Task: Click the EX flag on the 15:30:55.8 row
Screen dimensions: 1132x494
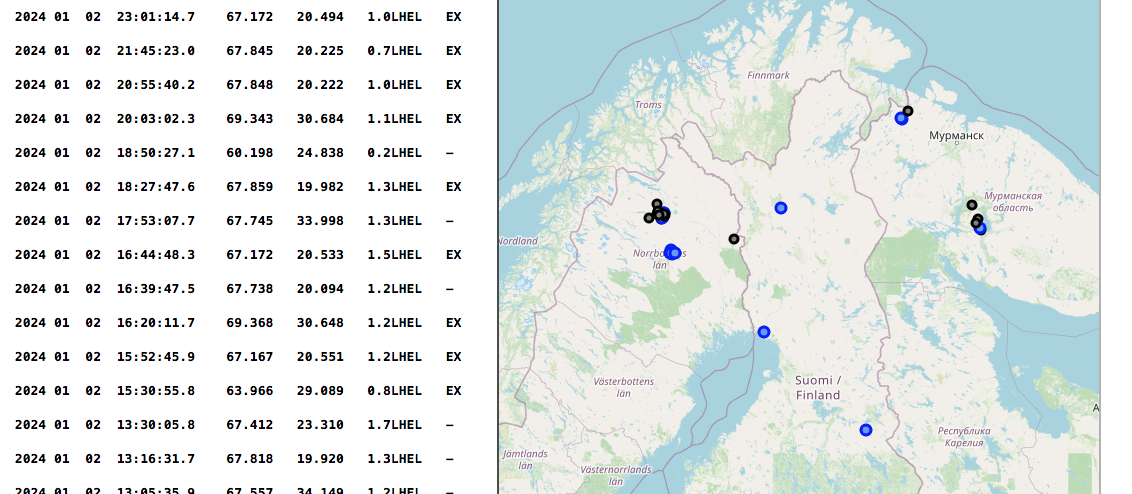Action: 453,391
